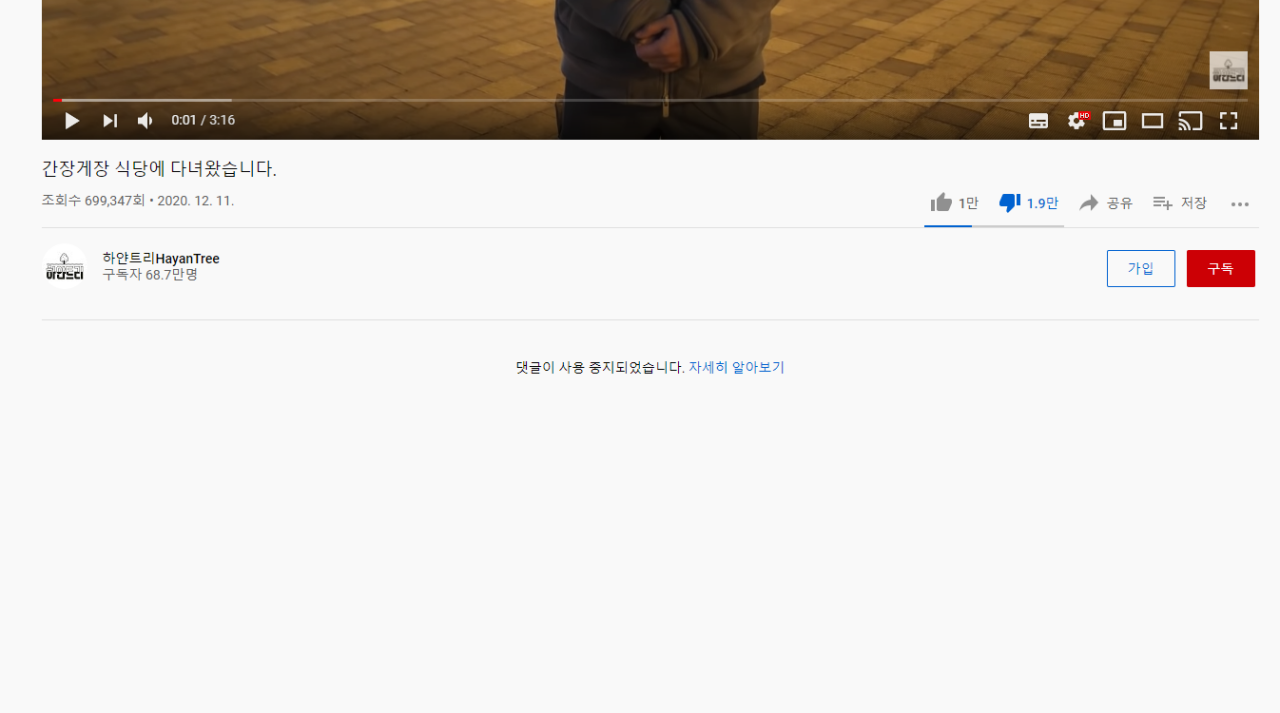This screenshot has height=713, width=1280.
Task: Click video title 간장게장 식당에 다녀왔습니다
Action: [159, 168]
